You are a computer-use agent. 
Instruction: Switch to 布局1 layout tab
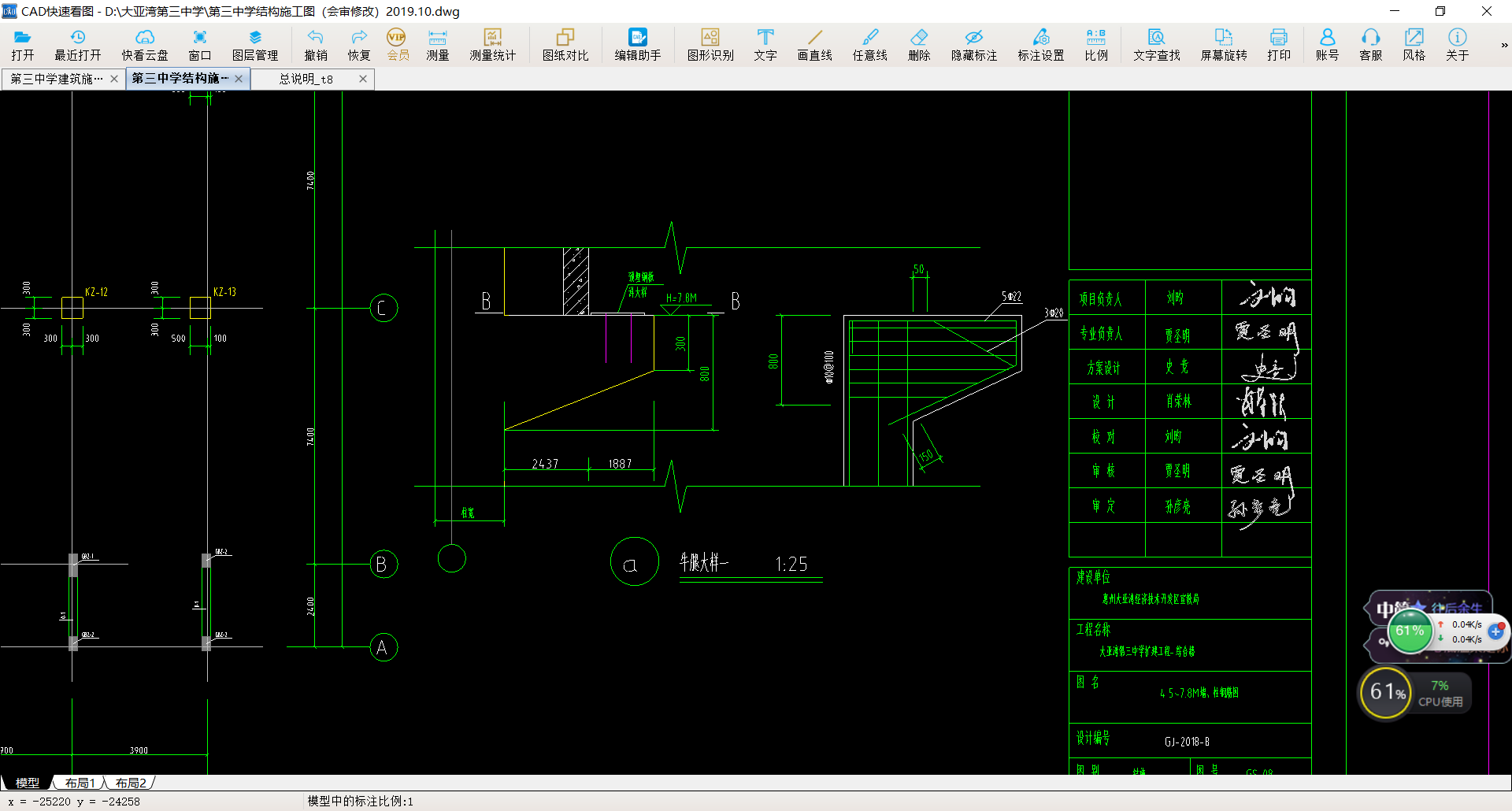tap(80, 783)
